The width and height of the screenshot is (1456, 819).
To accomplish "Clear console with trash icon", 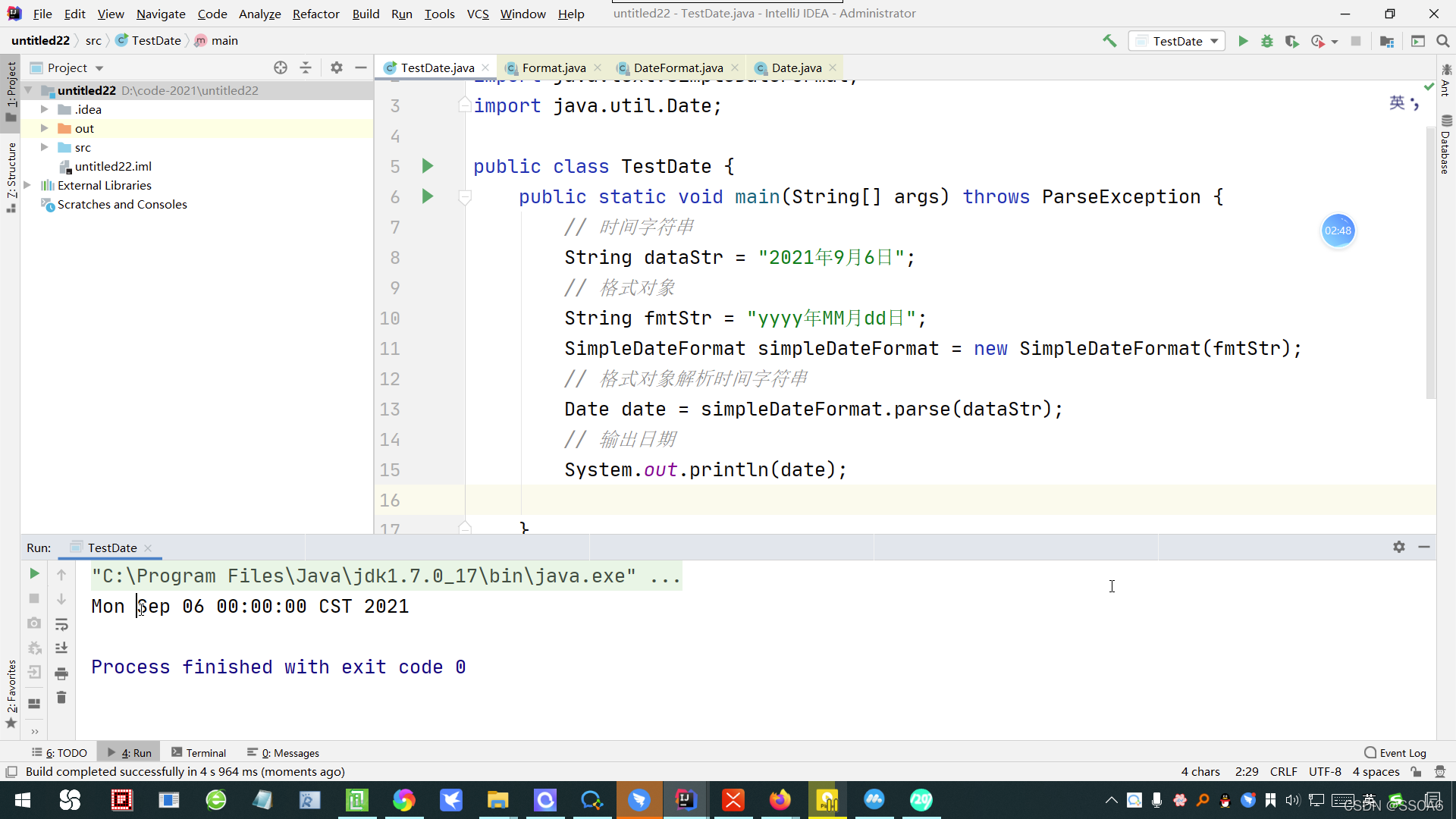I will coord(61,698).
